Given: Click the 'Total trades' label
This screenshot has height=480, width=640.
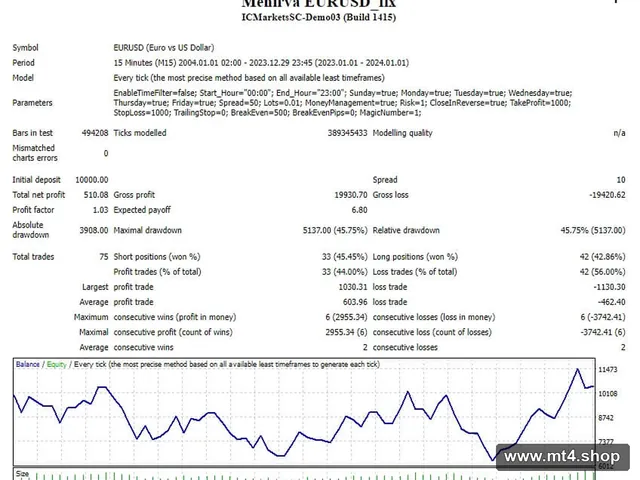Looking at the screenshot, I should (x=33, y=257).
